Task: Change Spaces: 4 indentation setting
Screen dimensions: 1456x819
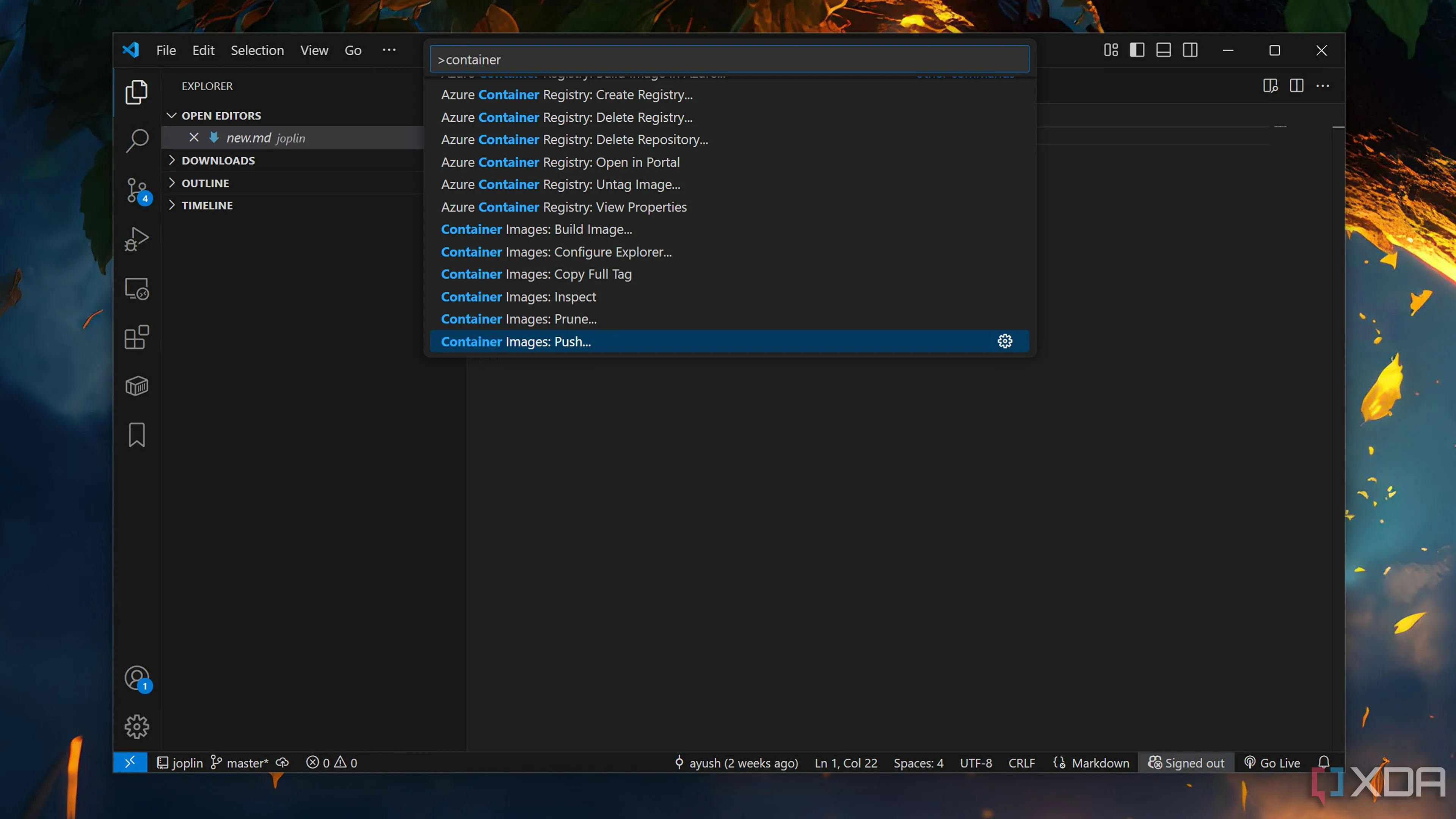Action: tap(918, 763)
